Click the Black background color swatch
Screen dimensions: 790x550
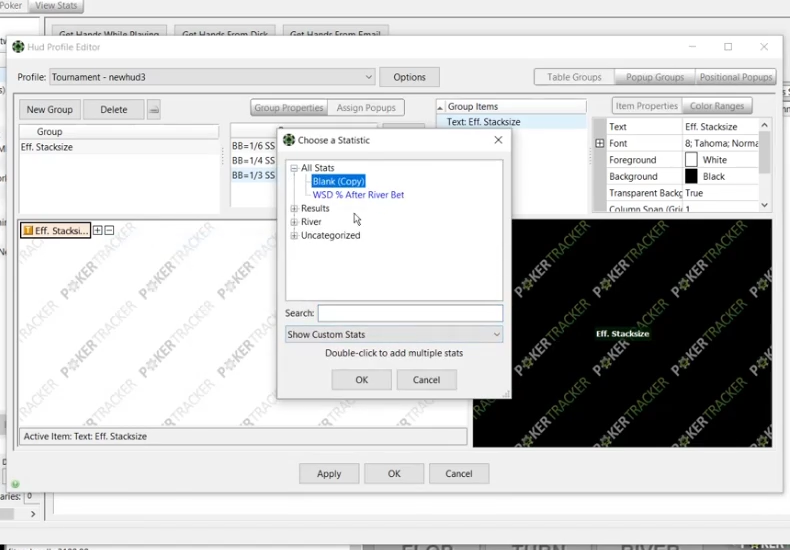click(x=691, y=176)
